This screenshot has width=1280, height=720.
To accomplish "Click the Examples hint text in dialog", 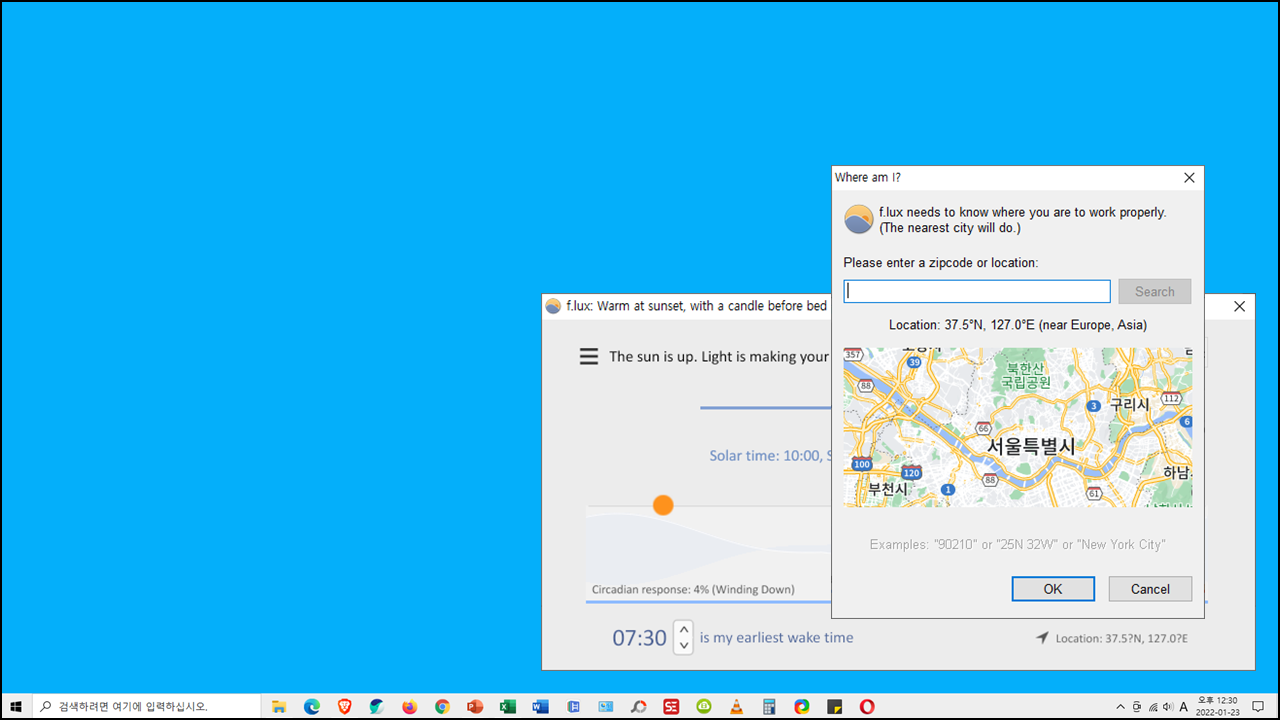I will point(1017,544).
